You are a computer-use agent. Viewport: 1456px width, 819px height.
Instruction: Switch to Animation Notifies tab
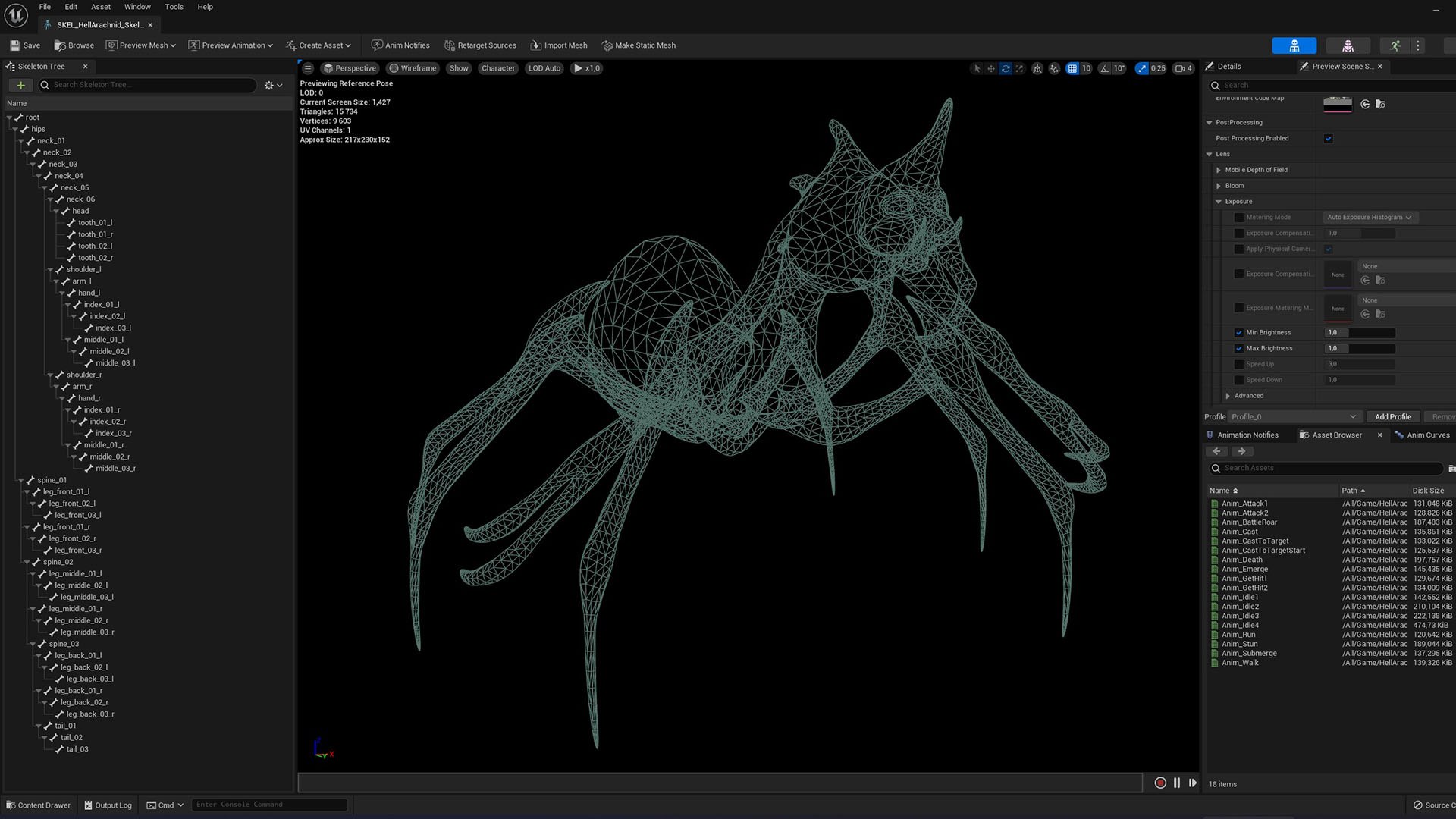1242,435
